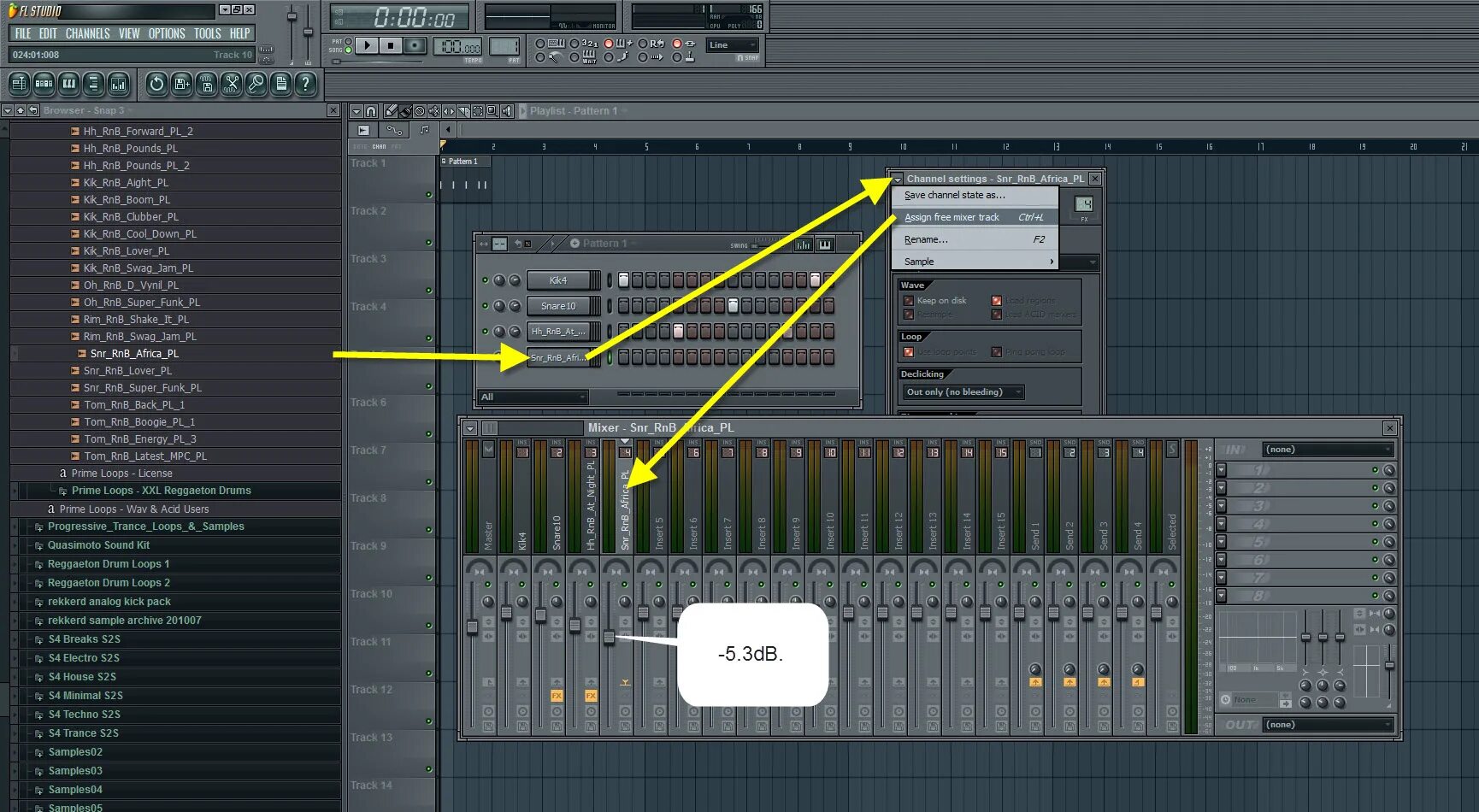
Task: Mute the Kik4 channel green light
Action: (x=486, y=280)
